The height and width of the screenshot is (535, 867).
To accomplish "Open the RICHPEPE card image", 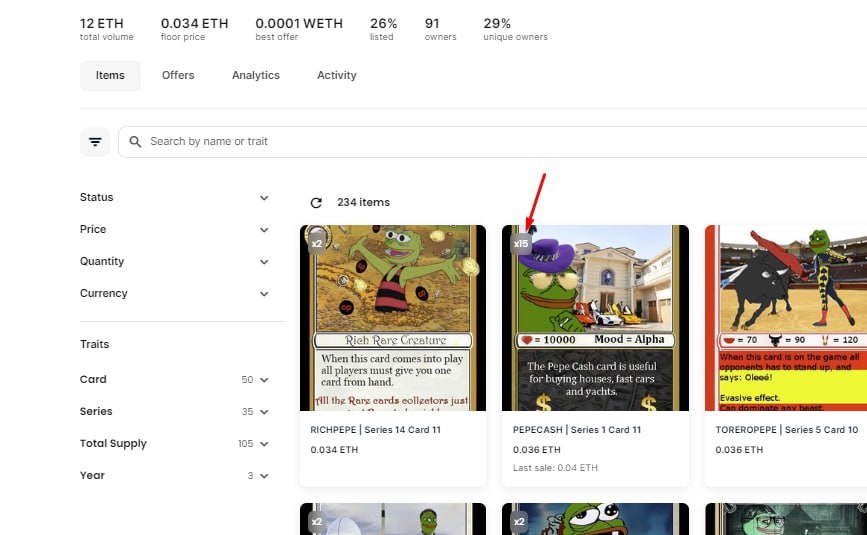I will 393,318.
